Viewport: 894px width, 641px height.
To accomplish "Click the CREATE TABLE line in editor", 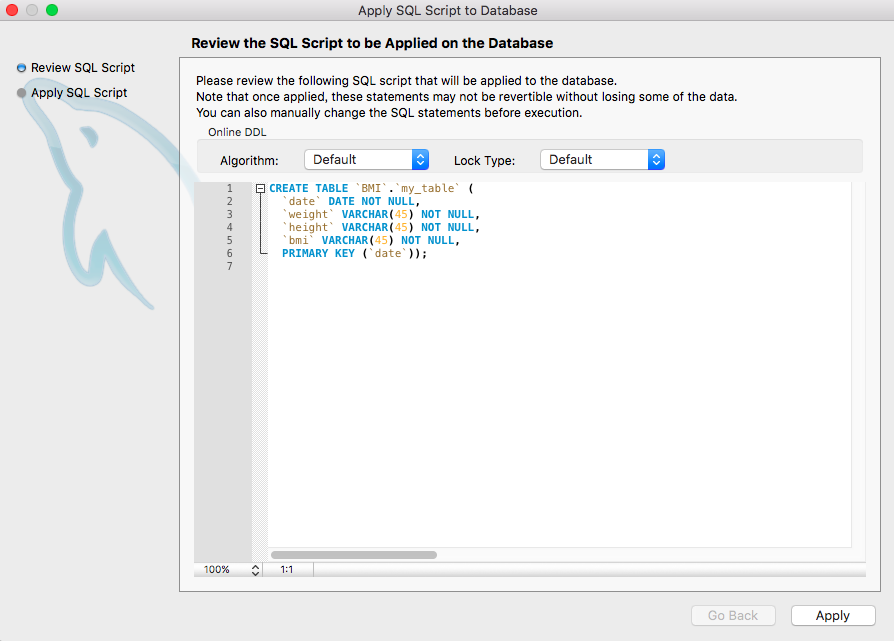I will tap(371, 188).
